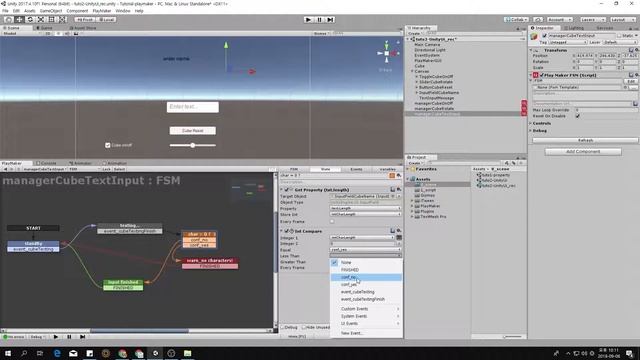This screenshot has width=640, height=360.
Task: Toggle the Int Compare action enabled checkbox
Action: coord(287,231)
